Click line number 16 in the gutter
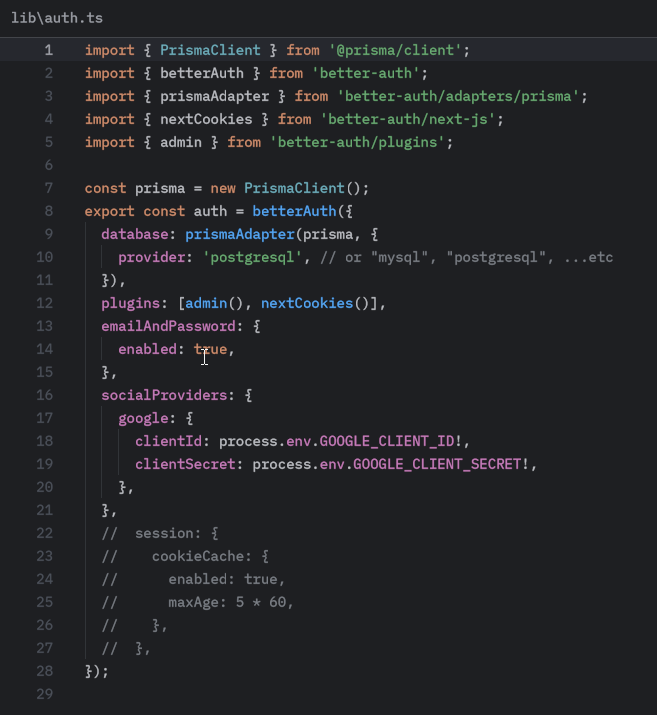The image size is (657, 715). (x=45, y=395)
